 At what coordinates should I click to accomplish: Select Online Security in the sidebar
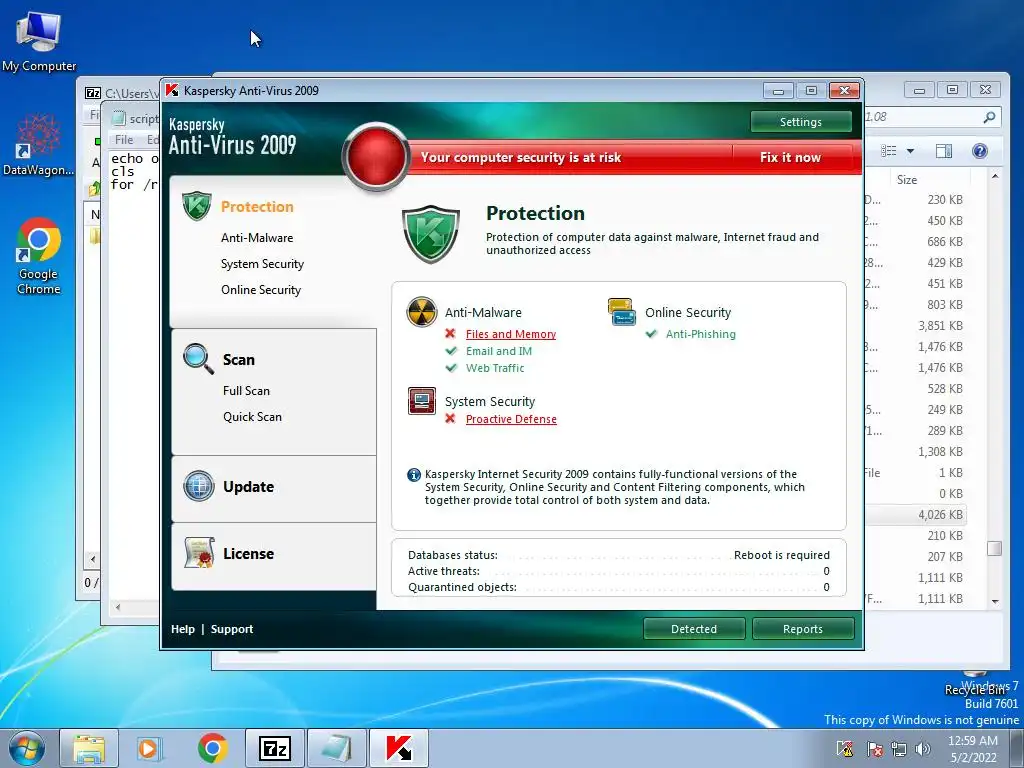point(261,290)
